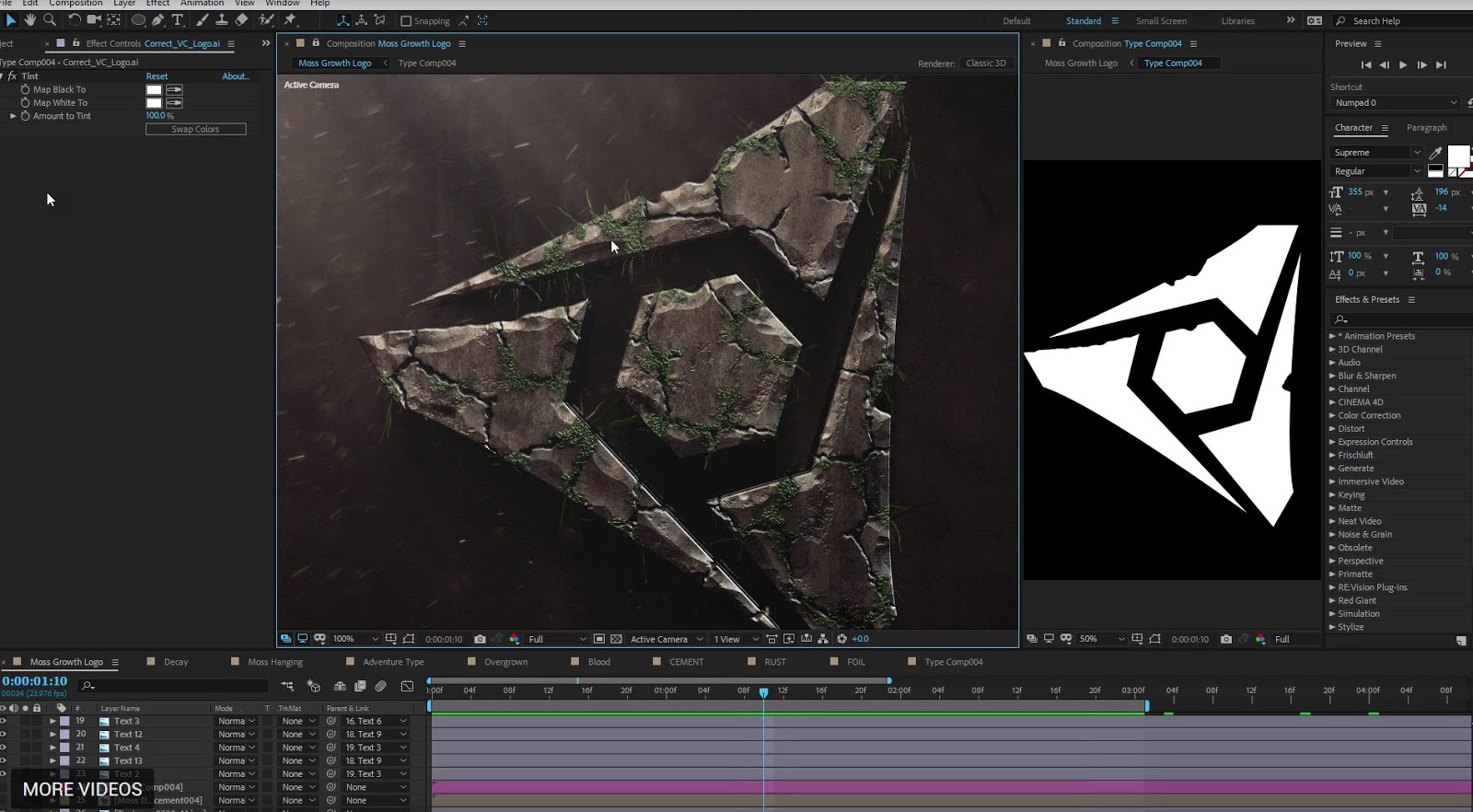The height and width of the screenshot is (812, 1473).
Task: Open the Composition menu
Action: point(75,4)
